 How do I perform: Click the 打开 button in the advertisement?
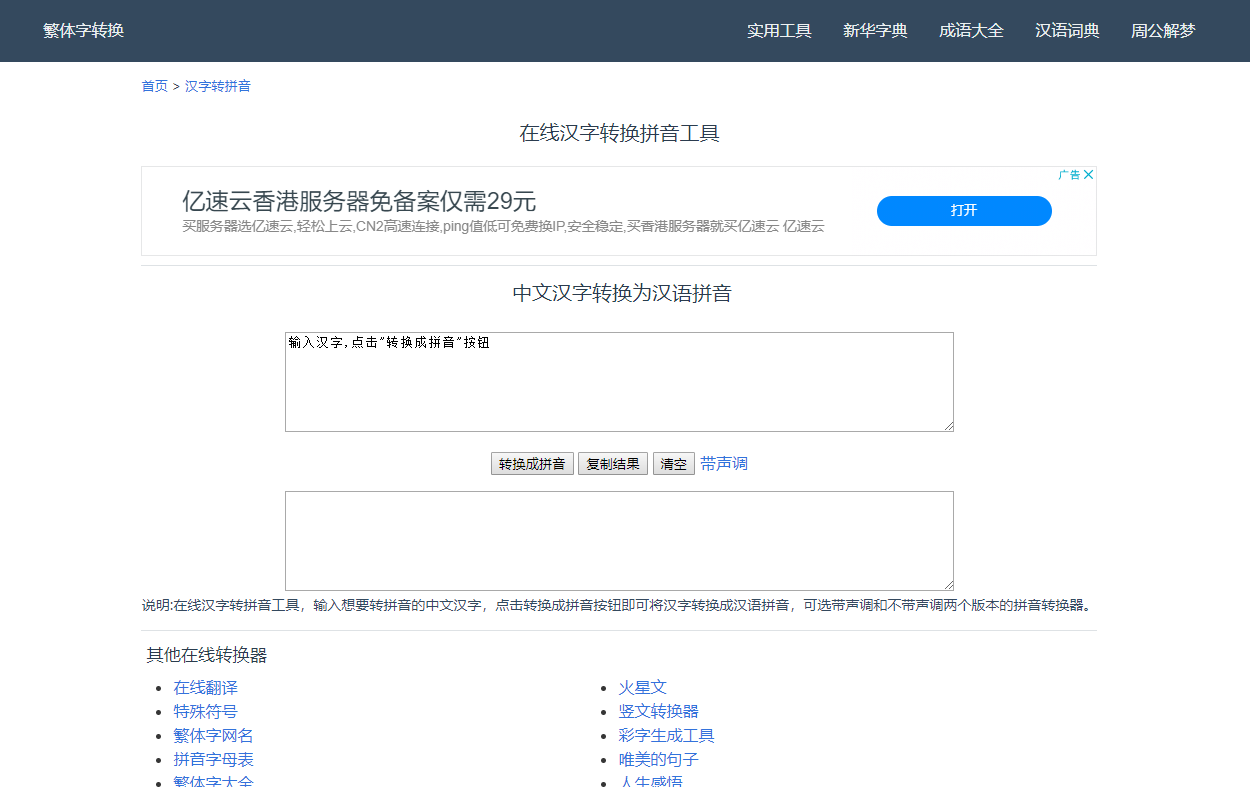pos(963,211)
